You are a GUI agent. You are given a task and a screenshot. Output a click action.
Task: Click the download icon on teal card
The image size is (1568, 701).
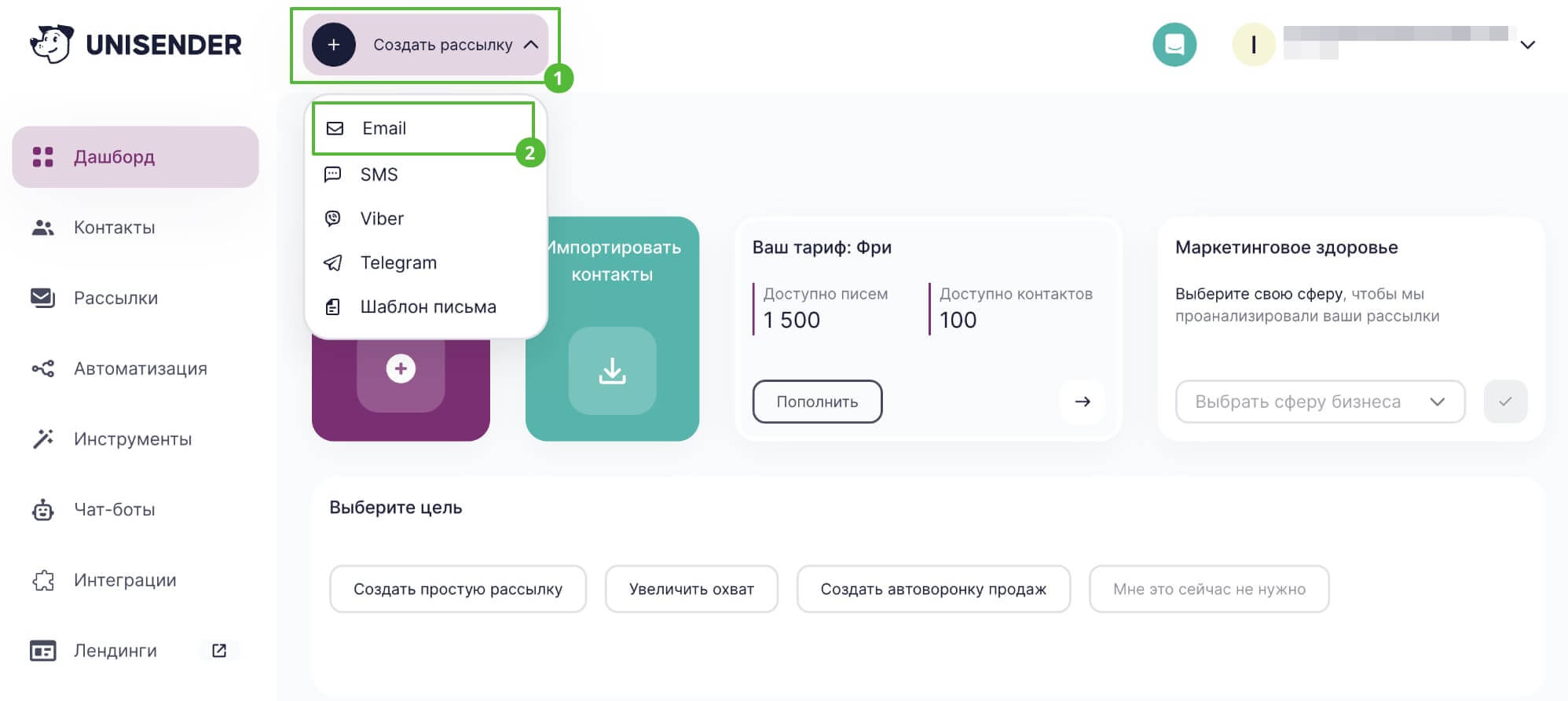coord(613,370)
